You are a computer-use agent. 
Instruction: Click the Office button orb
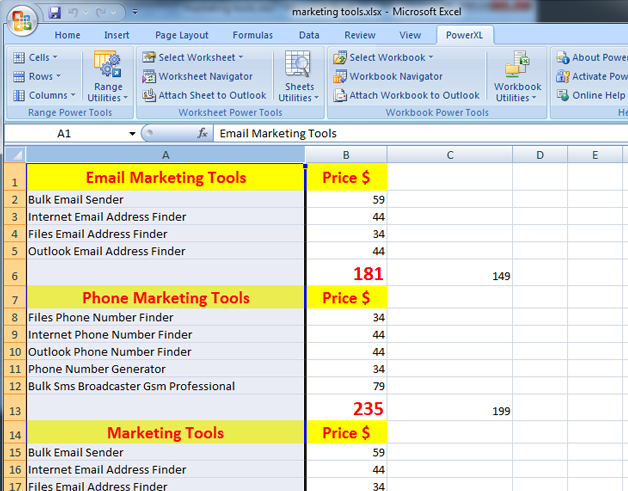click(22, 20)
